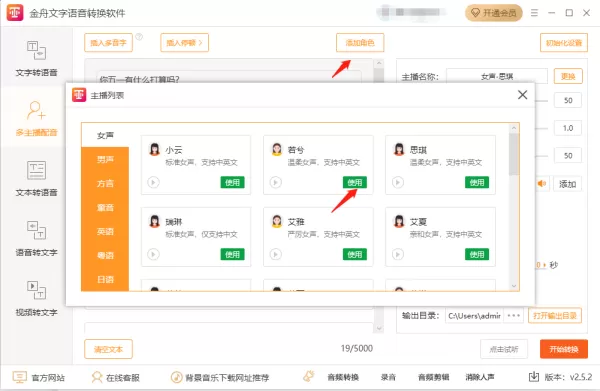Click 点击试听 button
Screen dimensions: 600x391
(x=504, y=349)
